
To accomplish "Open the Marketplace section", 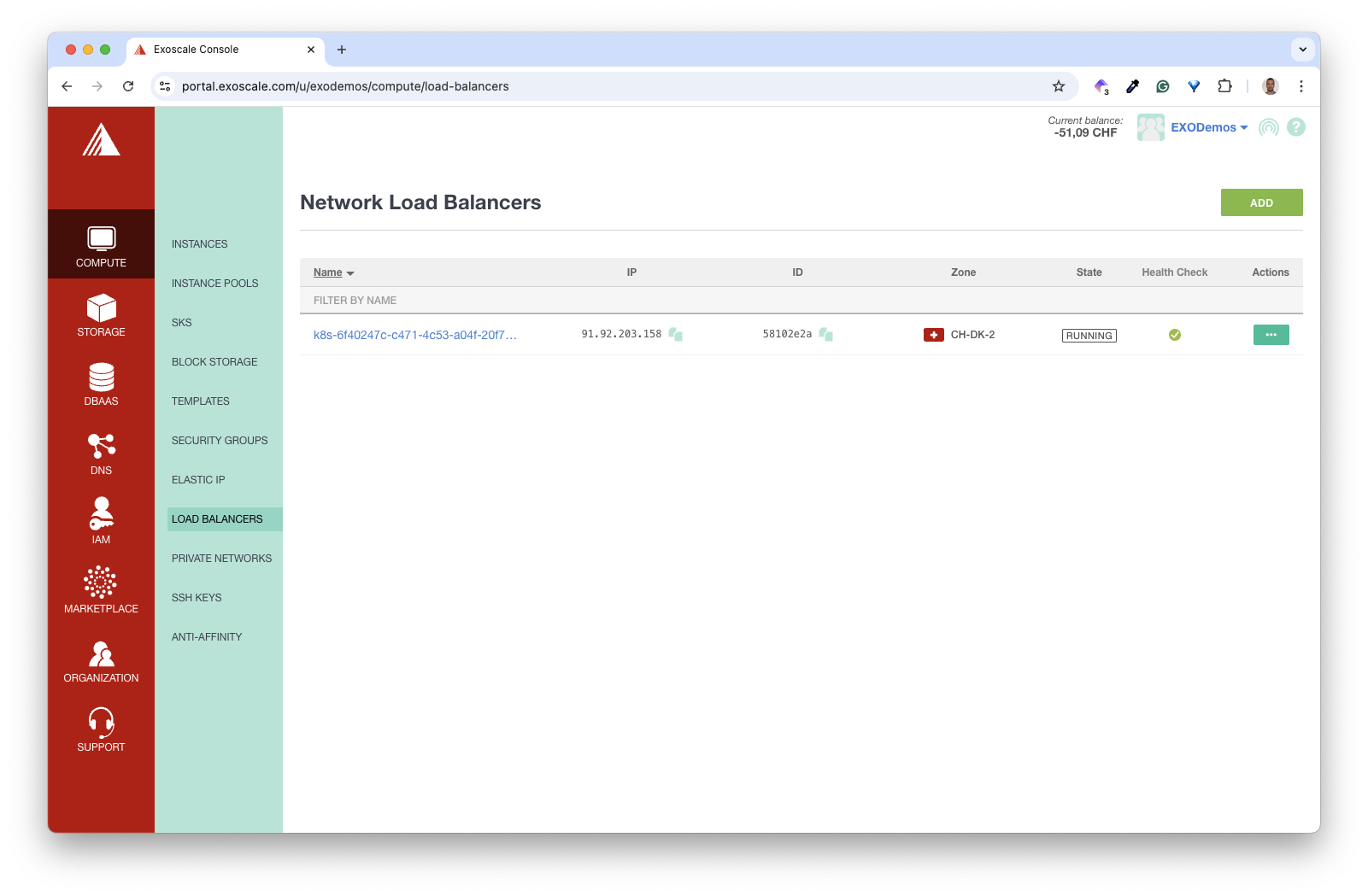I will [x=101, y=589].
